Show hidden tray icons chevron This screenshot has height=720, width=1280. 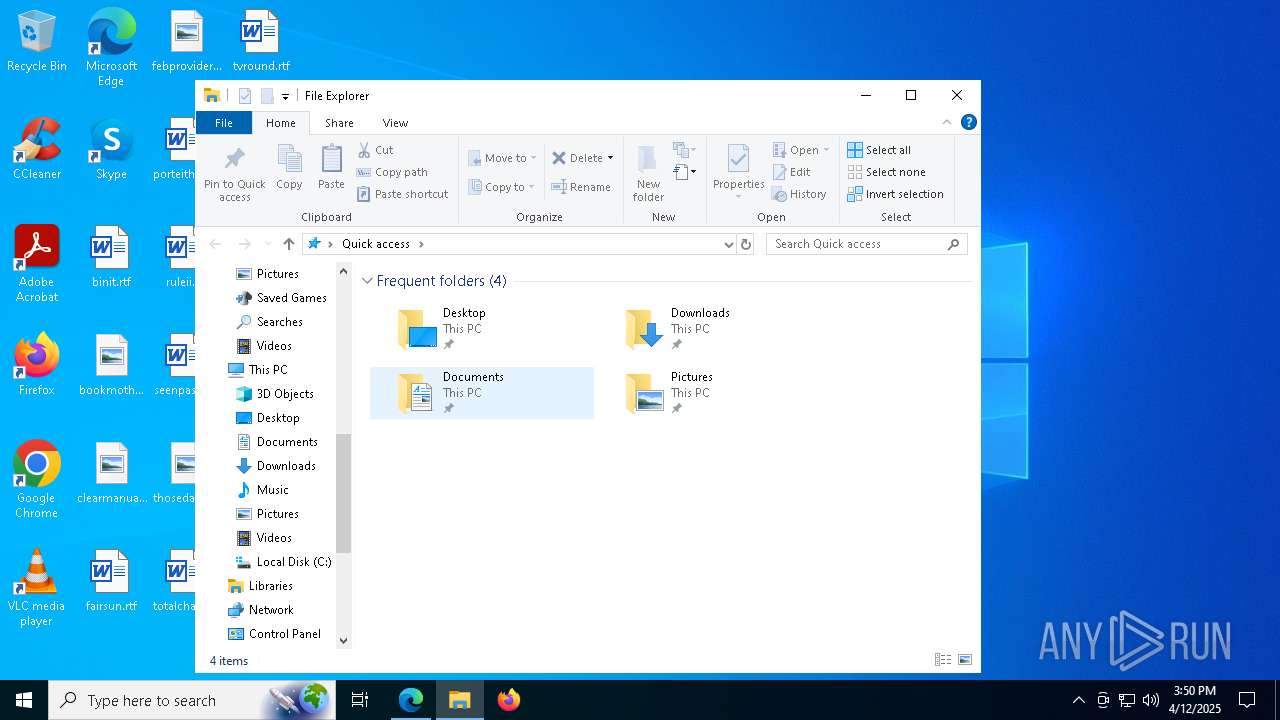(x=1078, y=700)
